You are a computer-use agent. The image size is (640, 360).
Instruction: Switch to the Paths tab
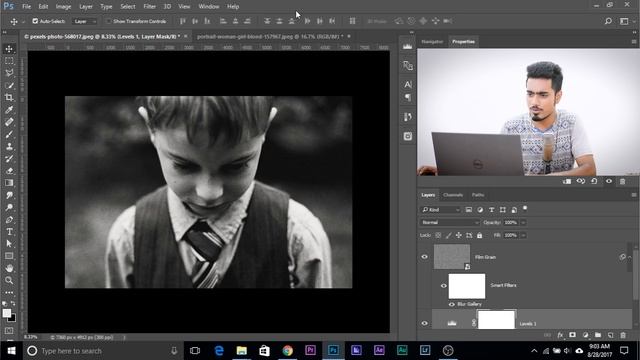(x=478, y=195)
